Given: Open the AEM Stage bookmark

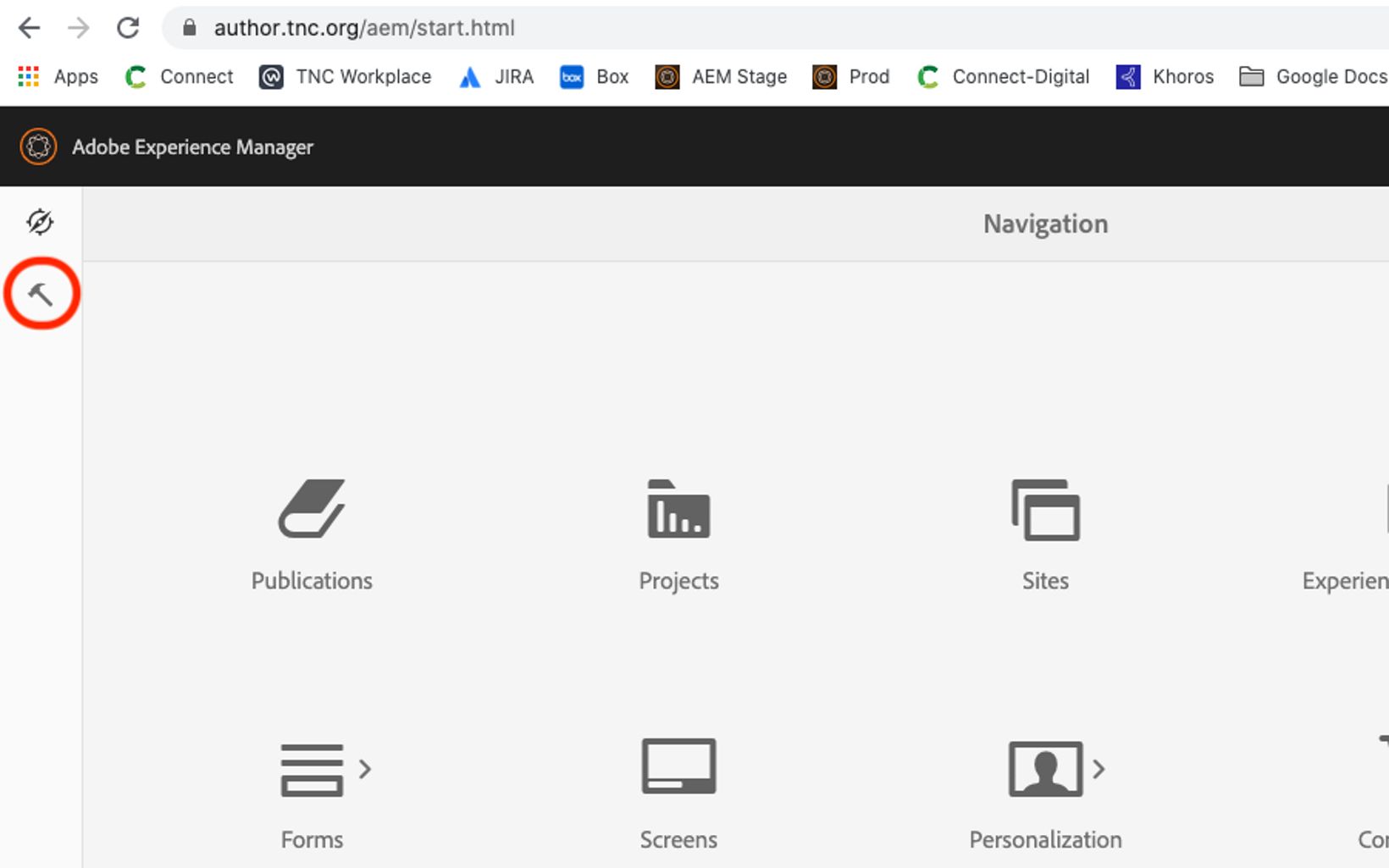Looking at the screenshot, I should [x=722, y=77].
